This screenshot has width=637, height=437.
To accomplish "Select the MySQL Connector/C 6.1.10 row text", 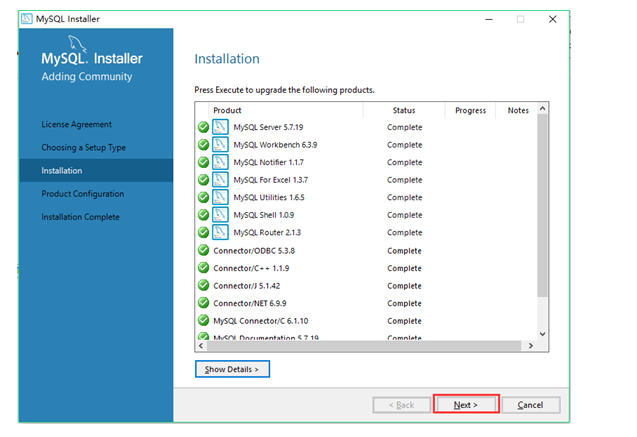I will point(261,321).
